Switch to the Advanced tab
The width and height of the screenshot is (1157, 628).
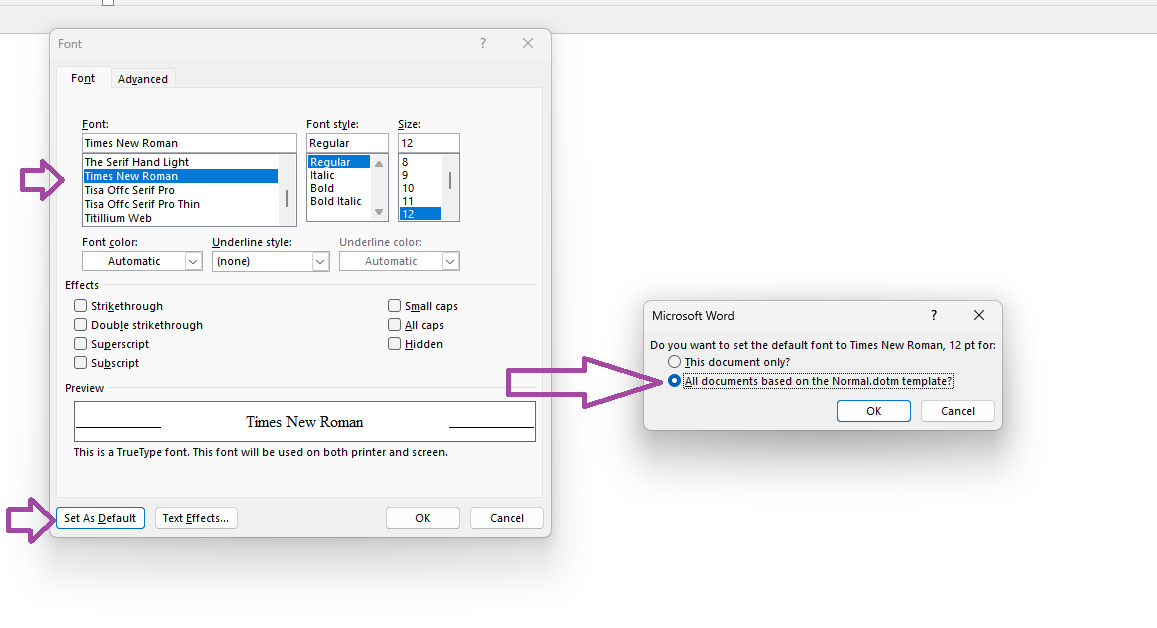point(142,78)
